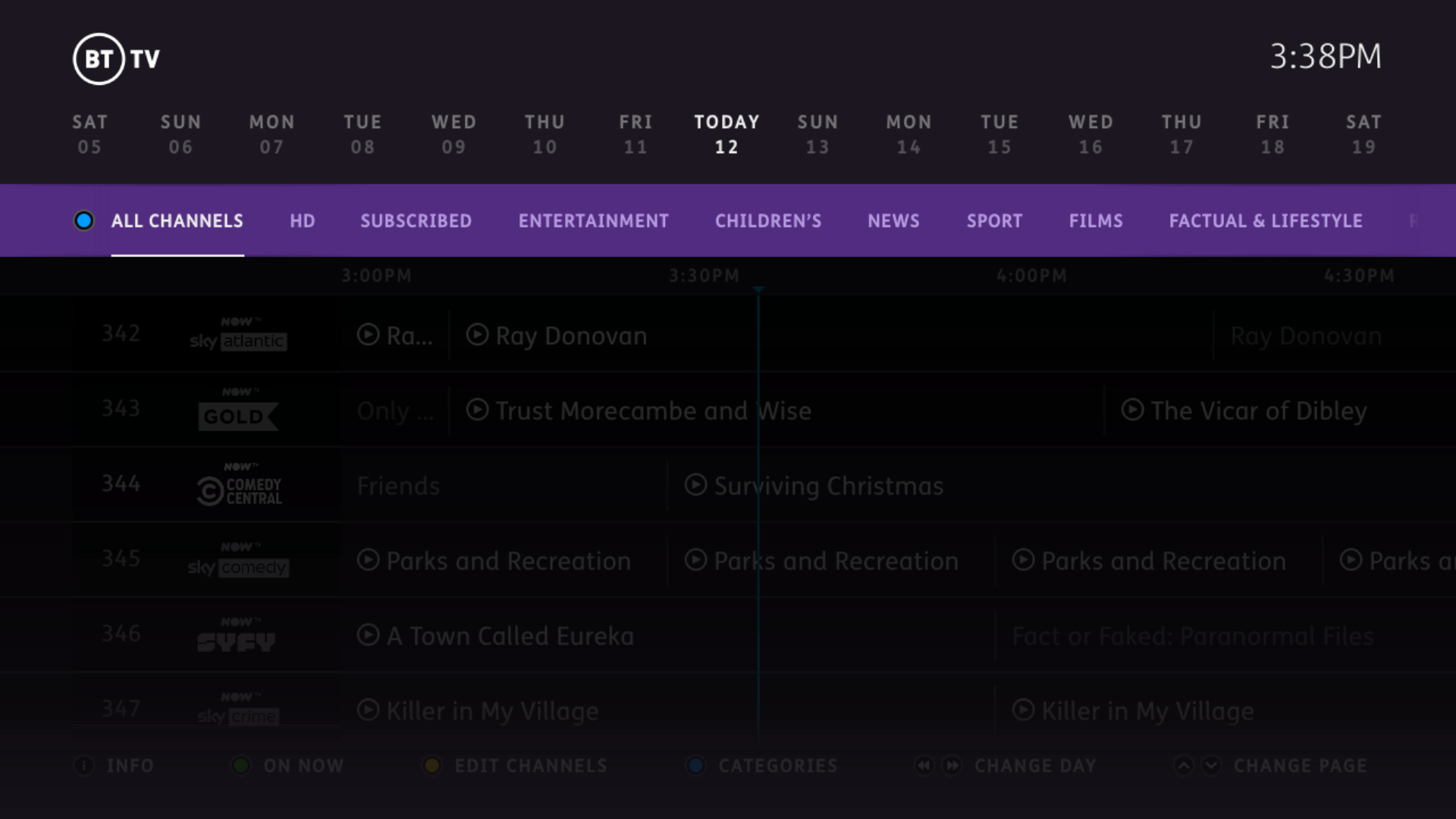
Task: Click play icon beside The Vicar of Dibley
Action: 1132,410
